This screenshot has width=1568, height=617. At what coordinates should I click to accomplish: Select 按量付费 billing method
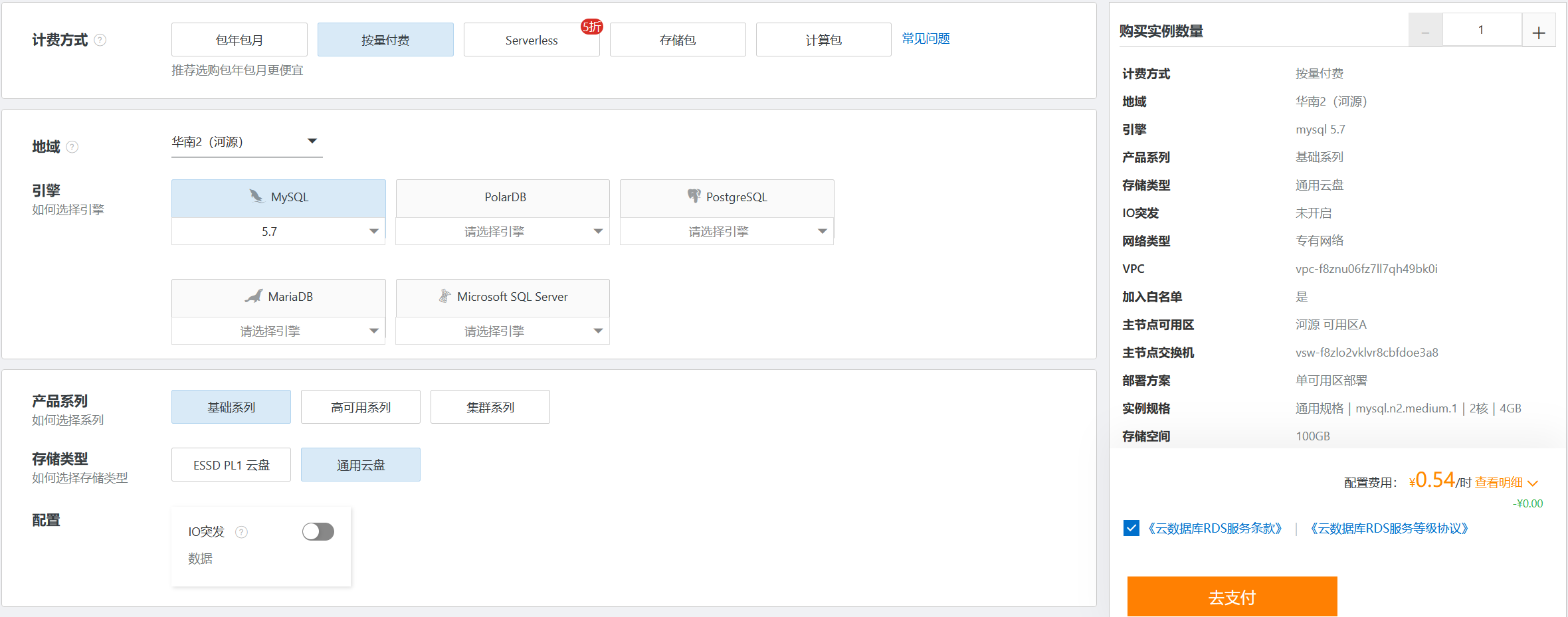click(x=385, y=40)
